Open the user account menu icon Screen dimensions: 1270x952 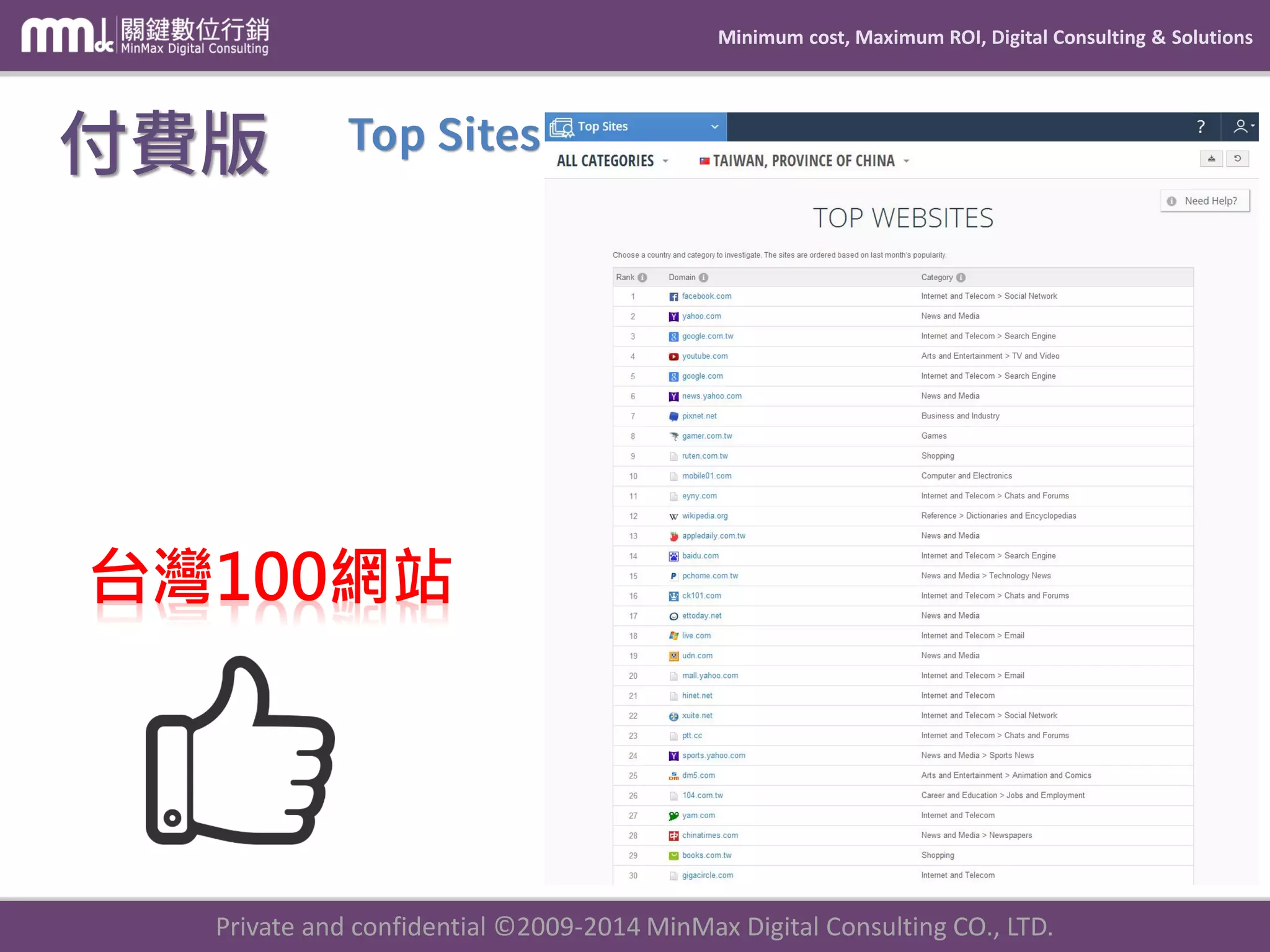coord(1243,126)
